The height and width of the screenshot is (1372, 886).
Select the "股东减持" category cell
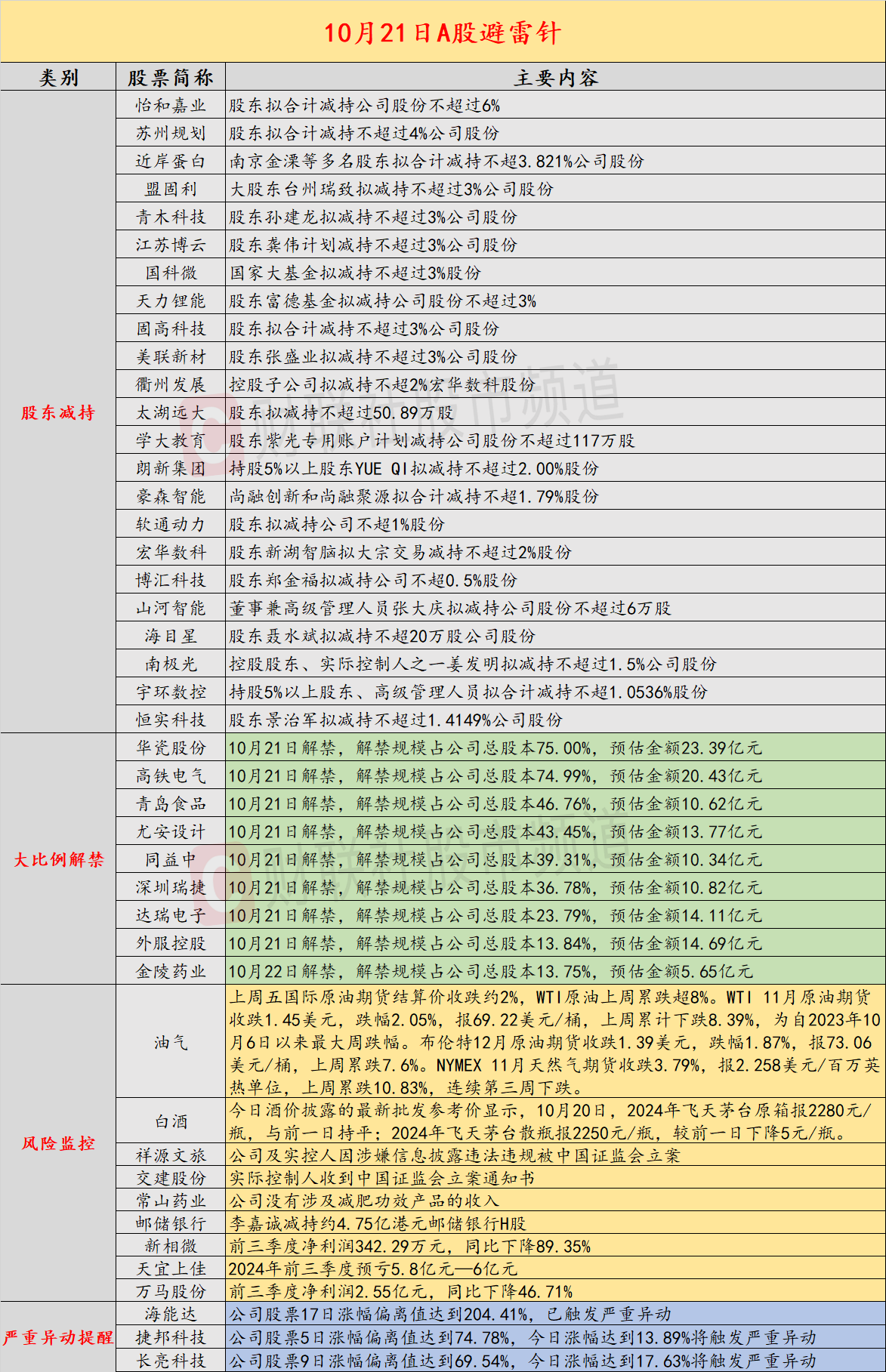pos(58,412)
